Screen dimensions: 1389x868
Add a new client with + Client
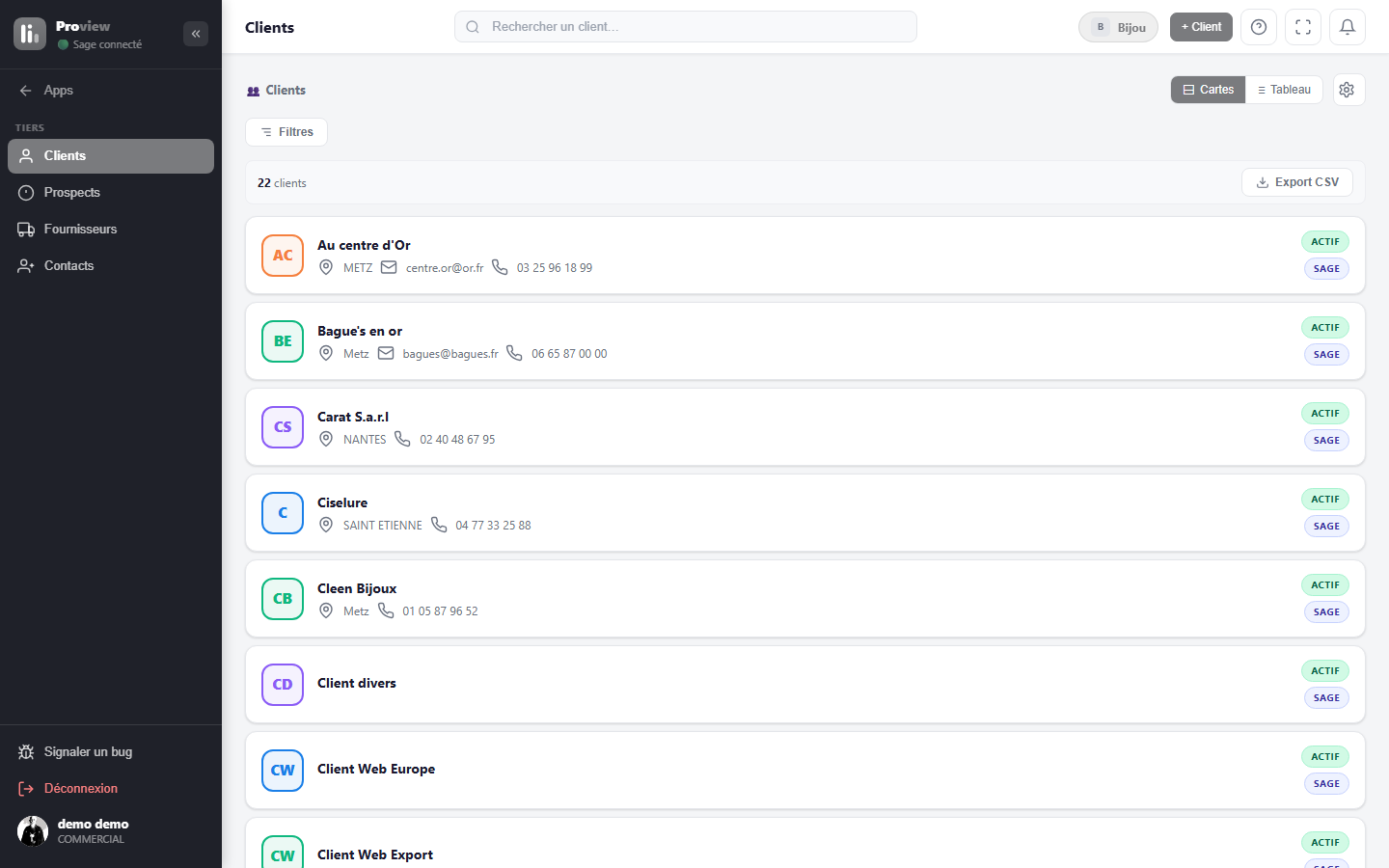[1201, 27]
